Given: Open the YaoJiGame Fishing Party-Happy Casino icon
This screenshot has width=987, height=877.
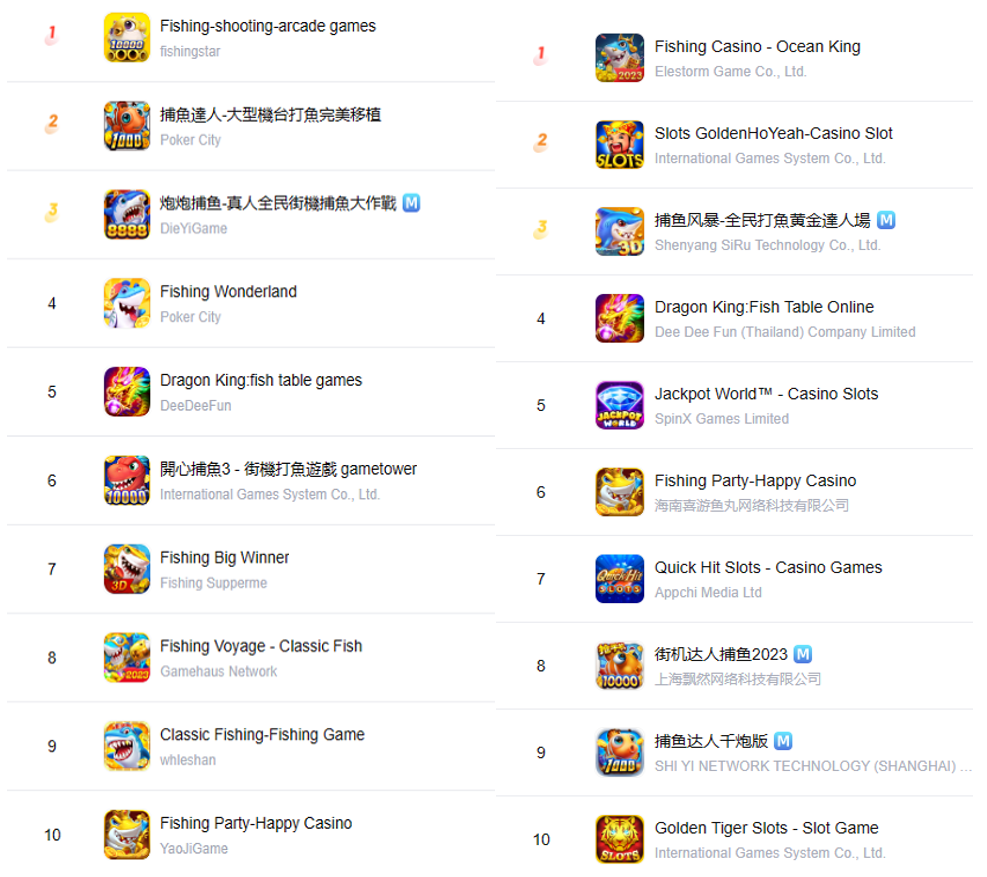Looking at the screenshot, I should [127, 835].
